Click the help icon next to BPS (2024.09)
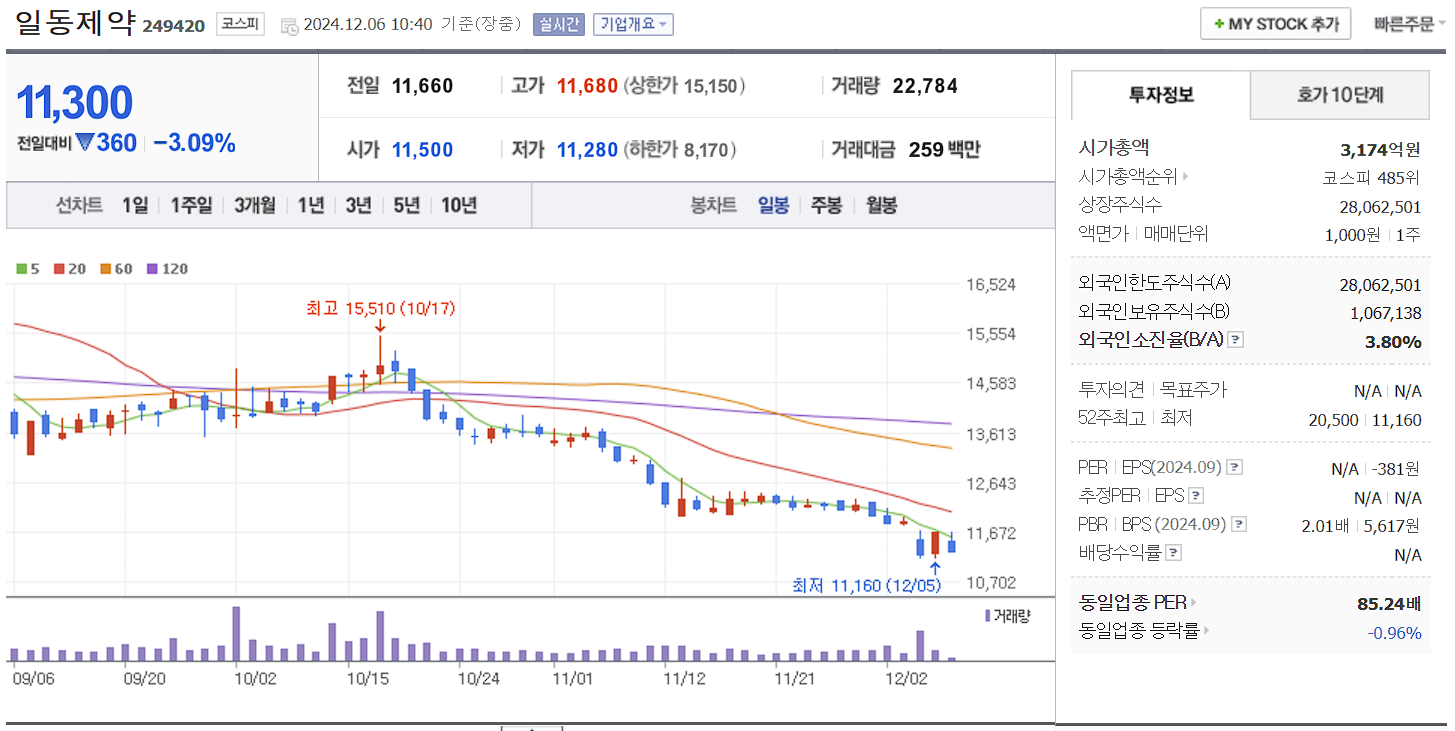Image resolution: width=1455 pixels, height=731 pixels. pos(1239,523)
